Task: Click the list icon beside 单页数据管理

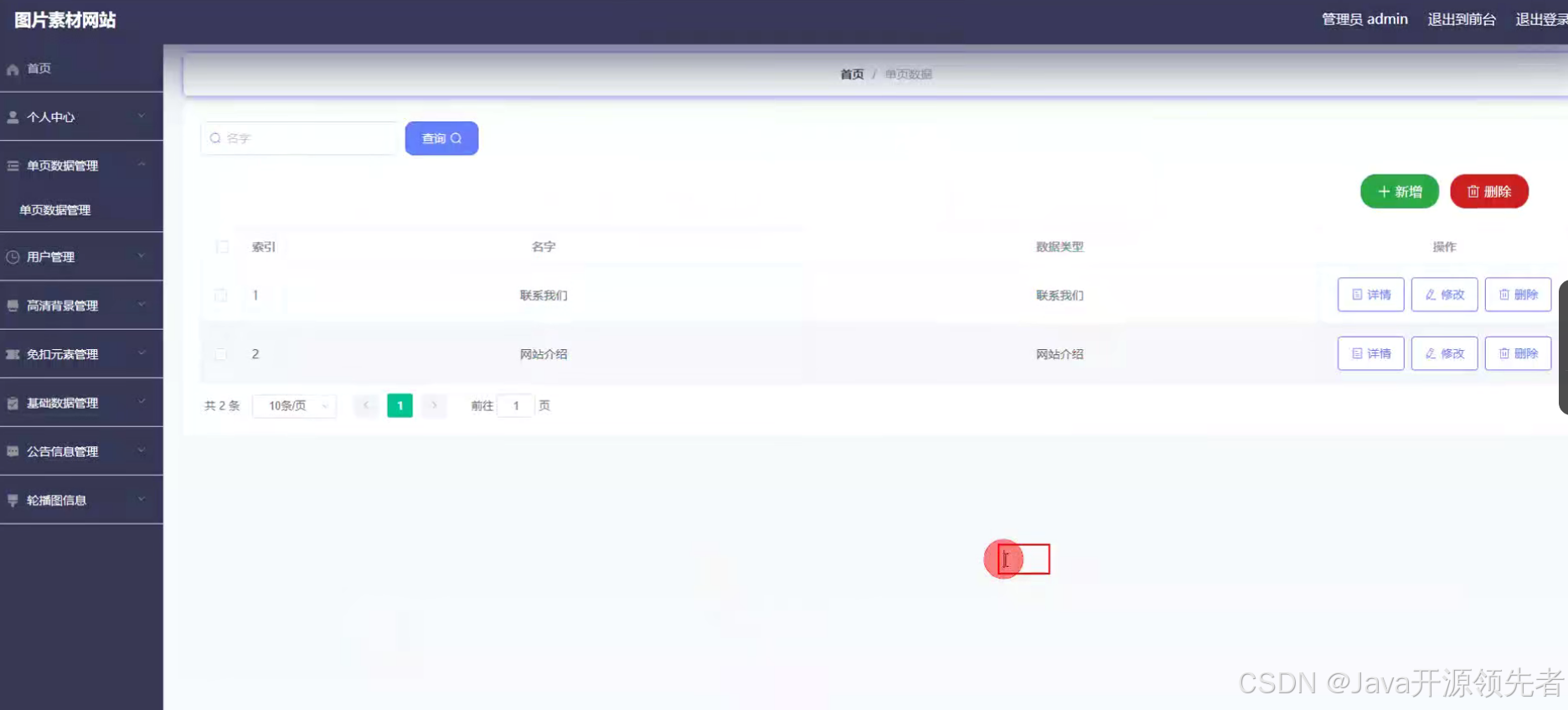Action: tap(13, 166)
